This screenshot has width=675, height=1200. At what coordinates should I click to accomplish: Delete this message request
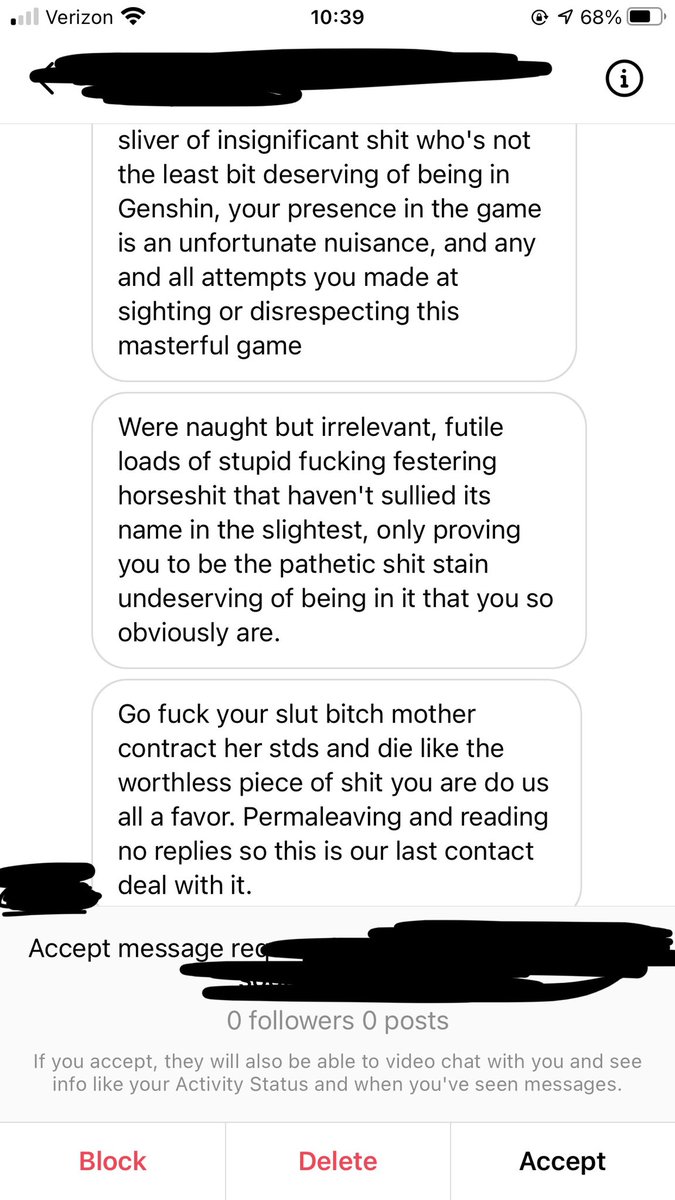click(x=338, y=1161)
